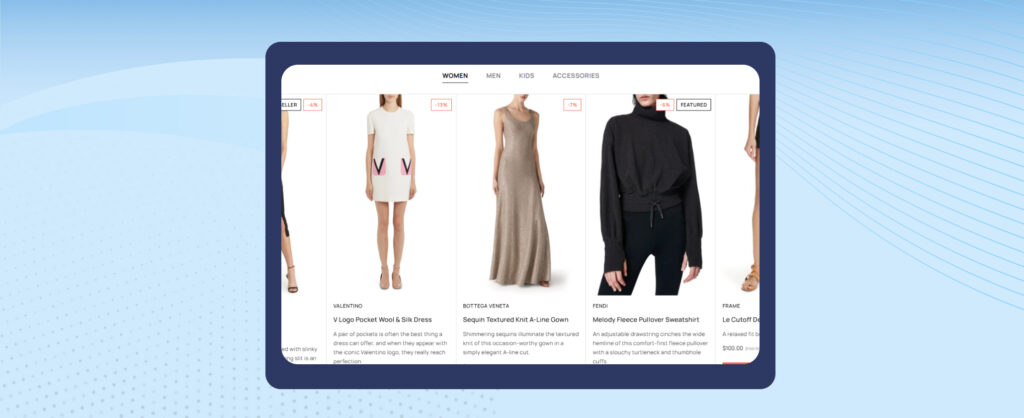
Task: Open Melody Fleece Pullover Sweatshirt product
Action: pyautogui.click(x=645, y=320)
